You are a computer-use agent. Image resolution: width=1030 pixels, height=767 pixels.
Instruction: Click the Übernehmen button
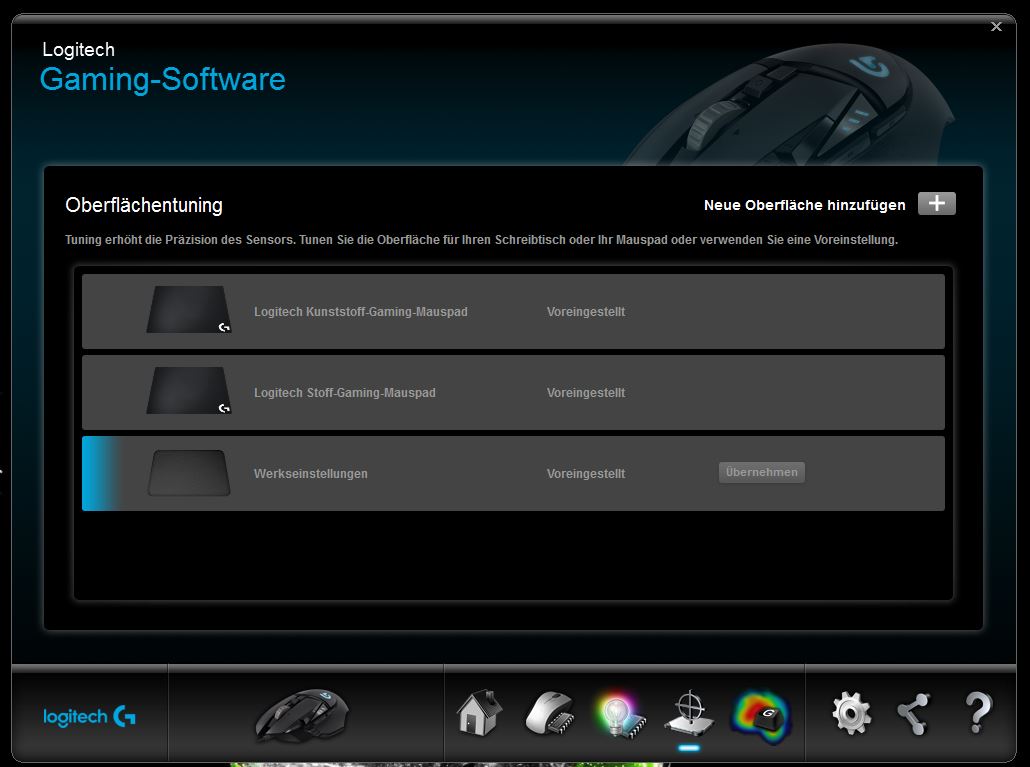761,472
